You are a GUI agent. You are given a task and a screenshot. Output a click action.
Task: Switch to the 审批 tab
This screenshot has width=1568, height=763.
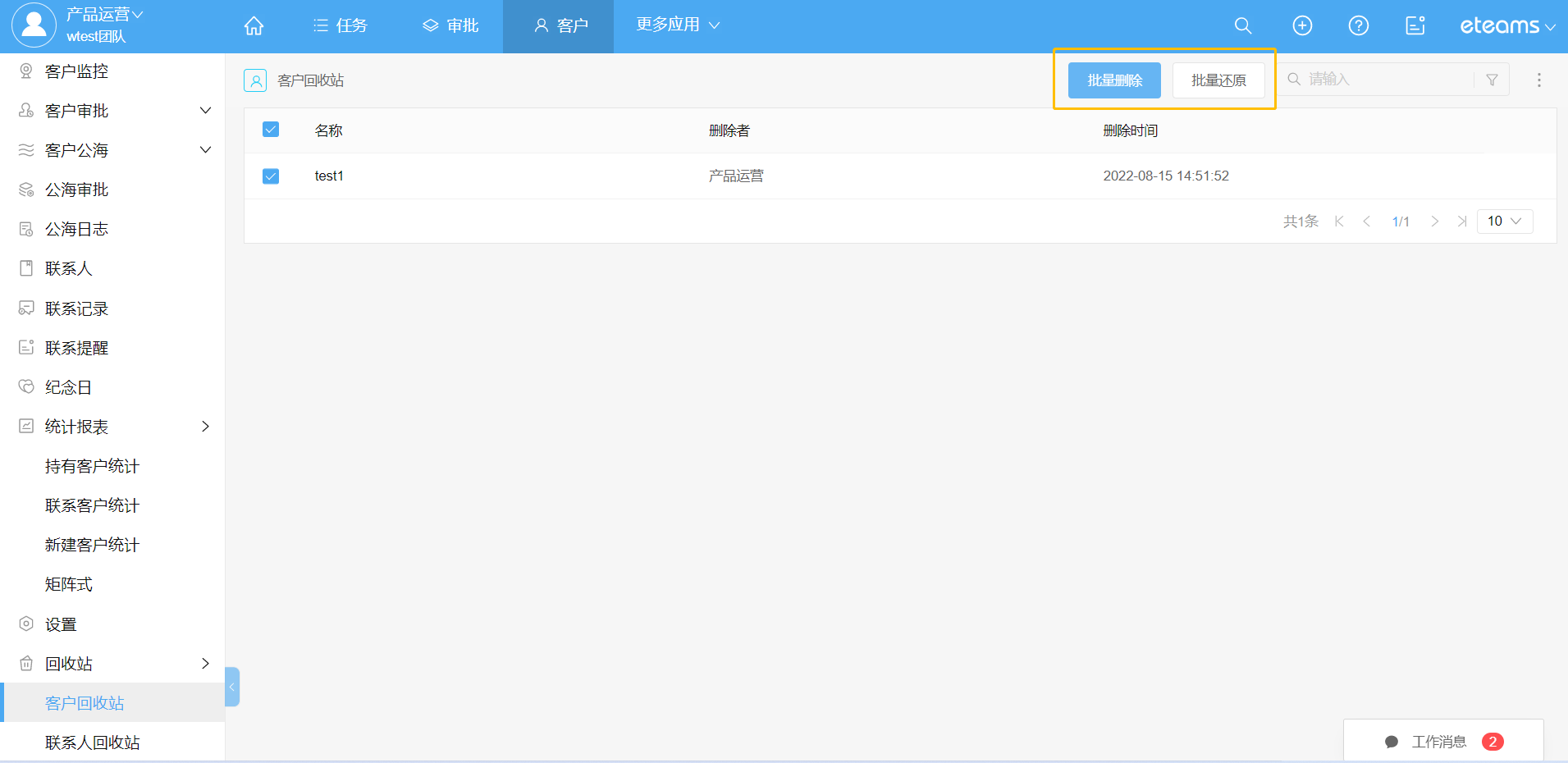(450, 26)
